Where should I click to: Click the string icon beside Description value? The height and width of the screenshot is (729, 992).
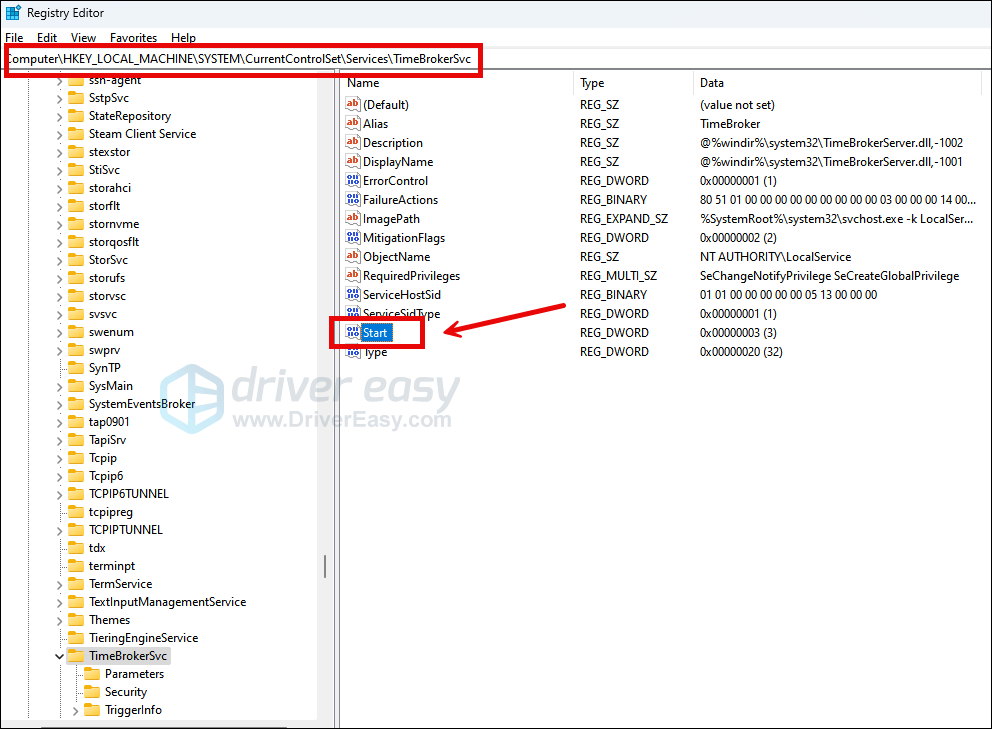[x=352, y=143]
